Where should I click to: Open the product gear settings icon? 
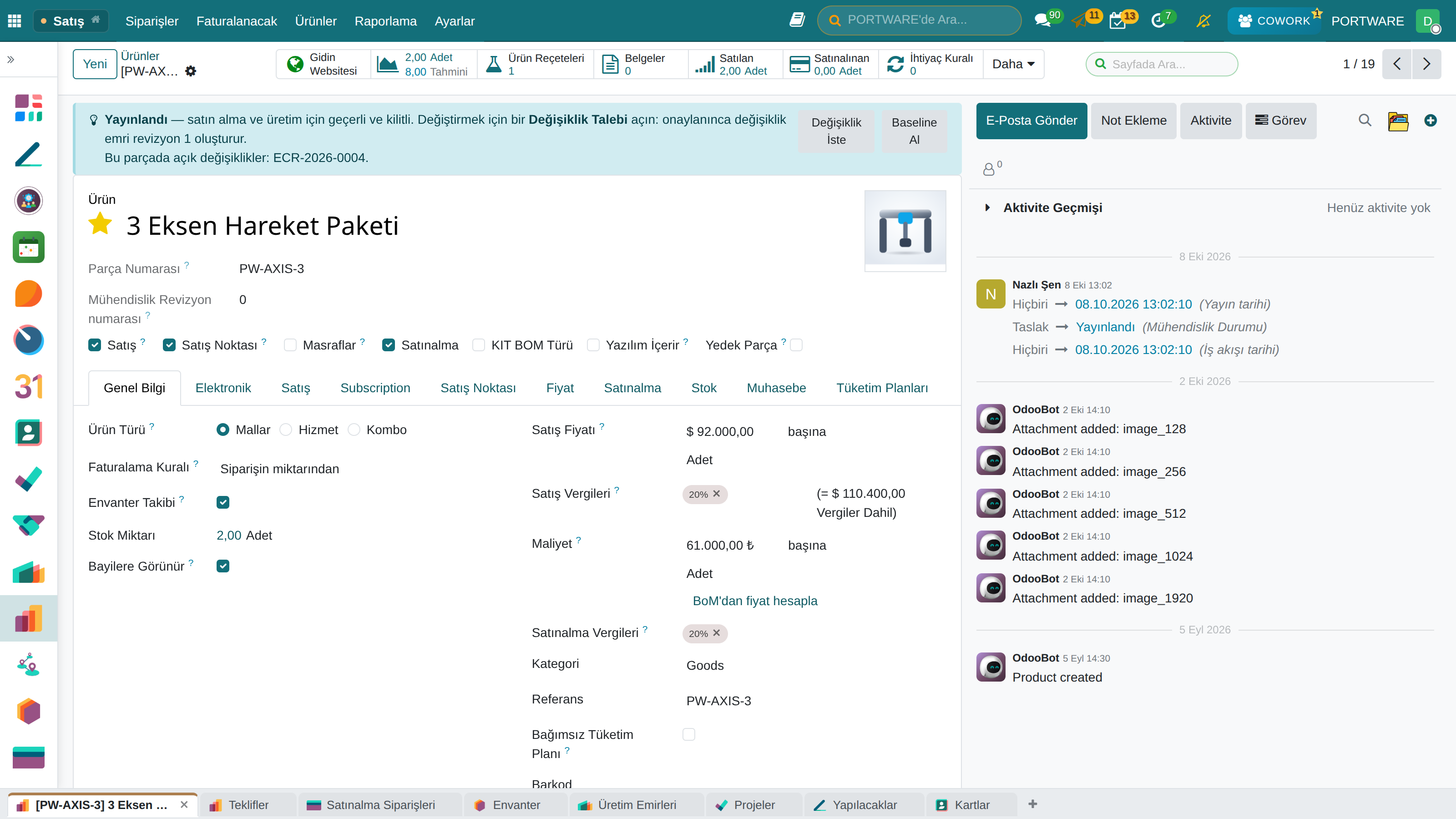[x=191, y=71]
